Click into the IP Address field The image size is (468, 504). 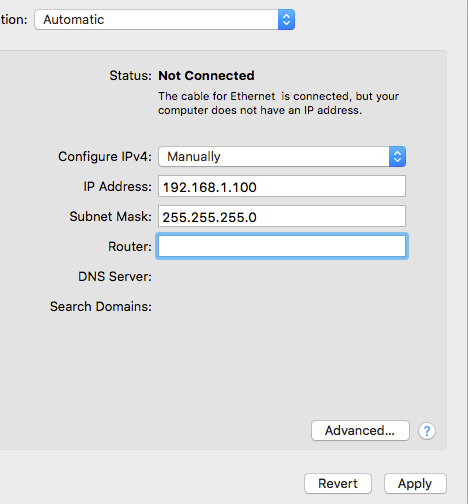click(x=282, y=186)
